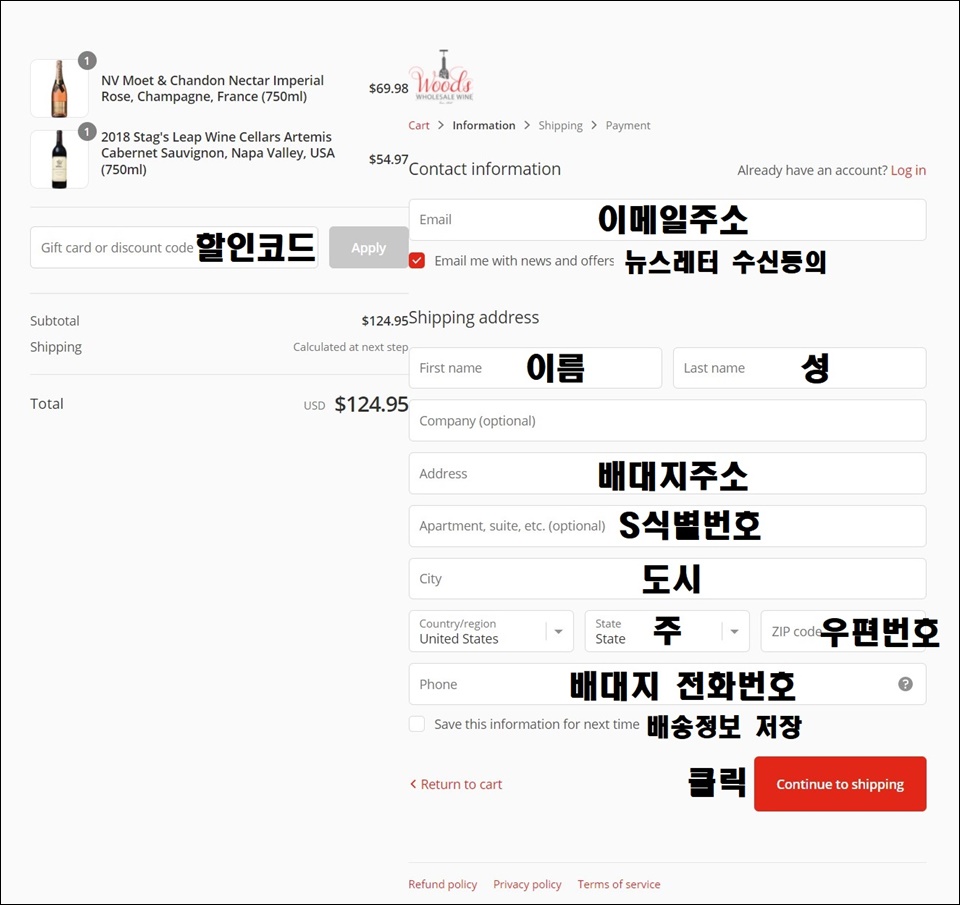Click 'Calculated at next step' shipping text

[x=350, y=347]
